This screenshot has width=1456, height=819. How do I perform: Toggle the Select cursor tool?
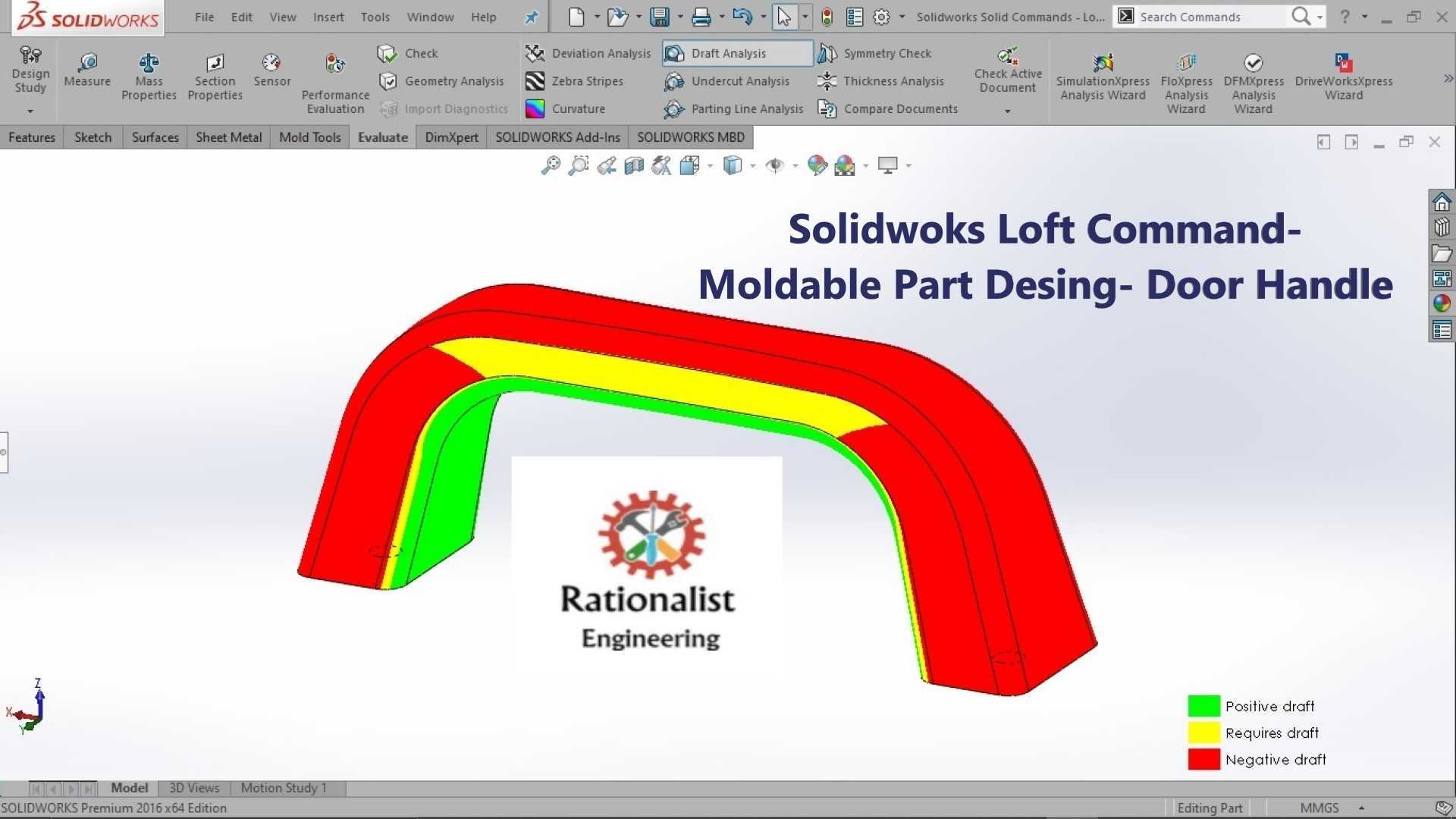coord(784,17)
